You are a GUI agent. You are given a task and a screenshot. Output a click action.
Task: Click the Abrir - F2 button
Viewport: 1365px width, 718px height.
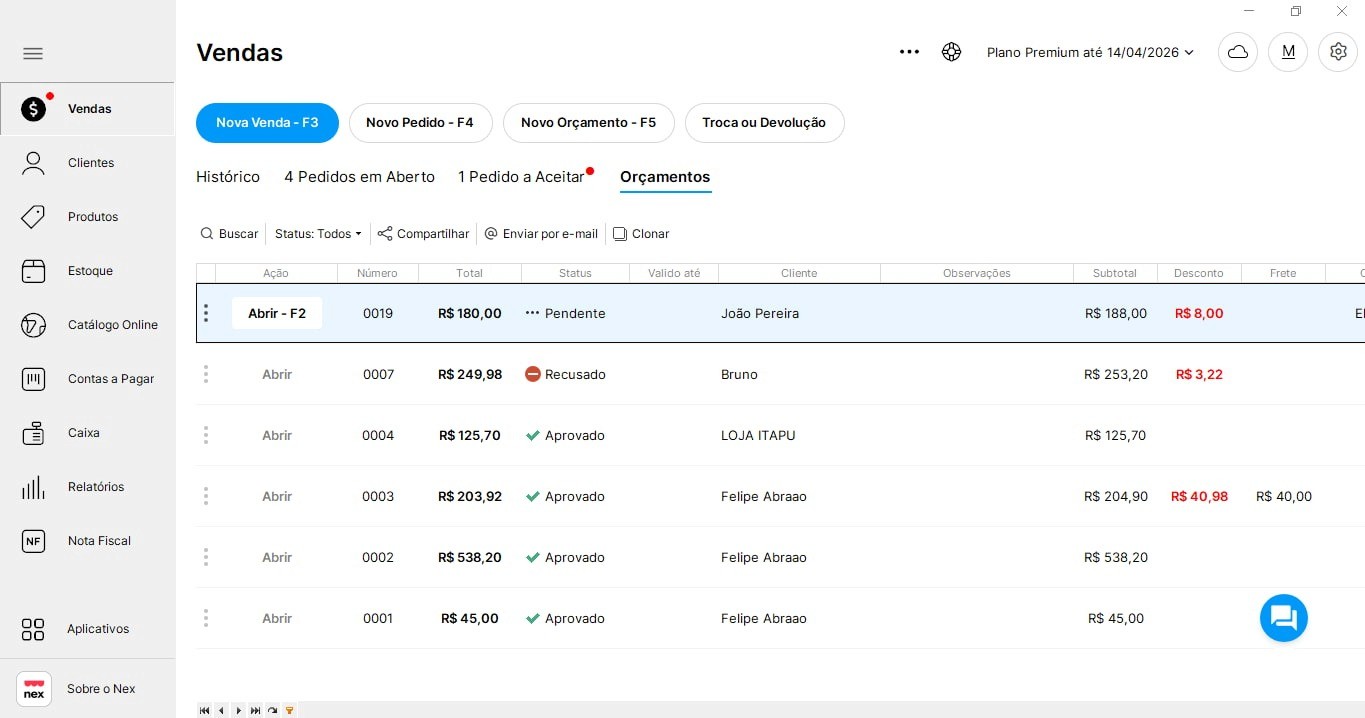(277, 313)
